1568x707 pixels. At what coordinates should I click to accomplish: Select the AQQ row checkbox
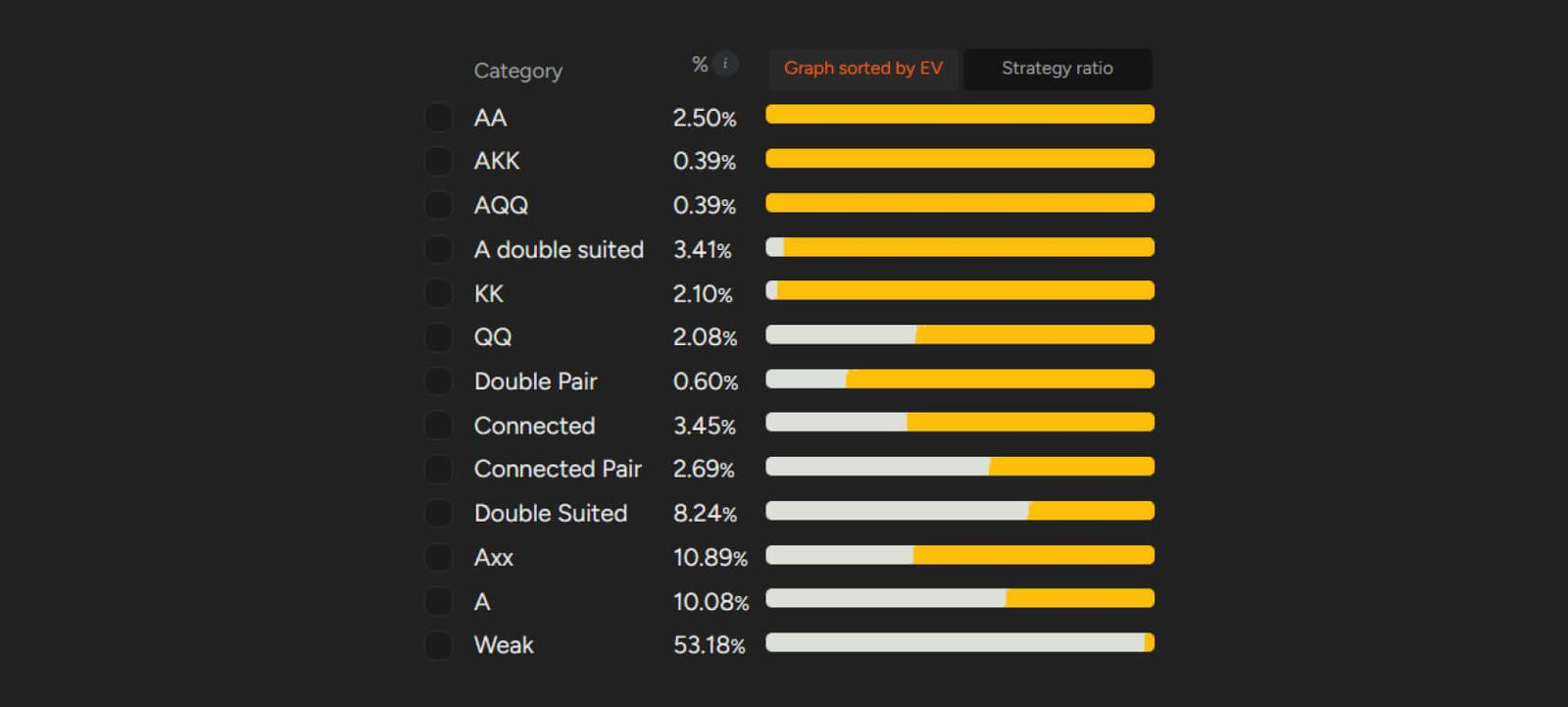pos(438,205)
